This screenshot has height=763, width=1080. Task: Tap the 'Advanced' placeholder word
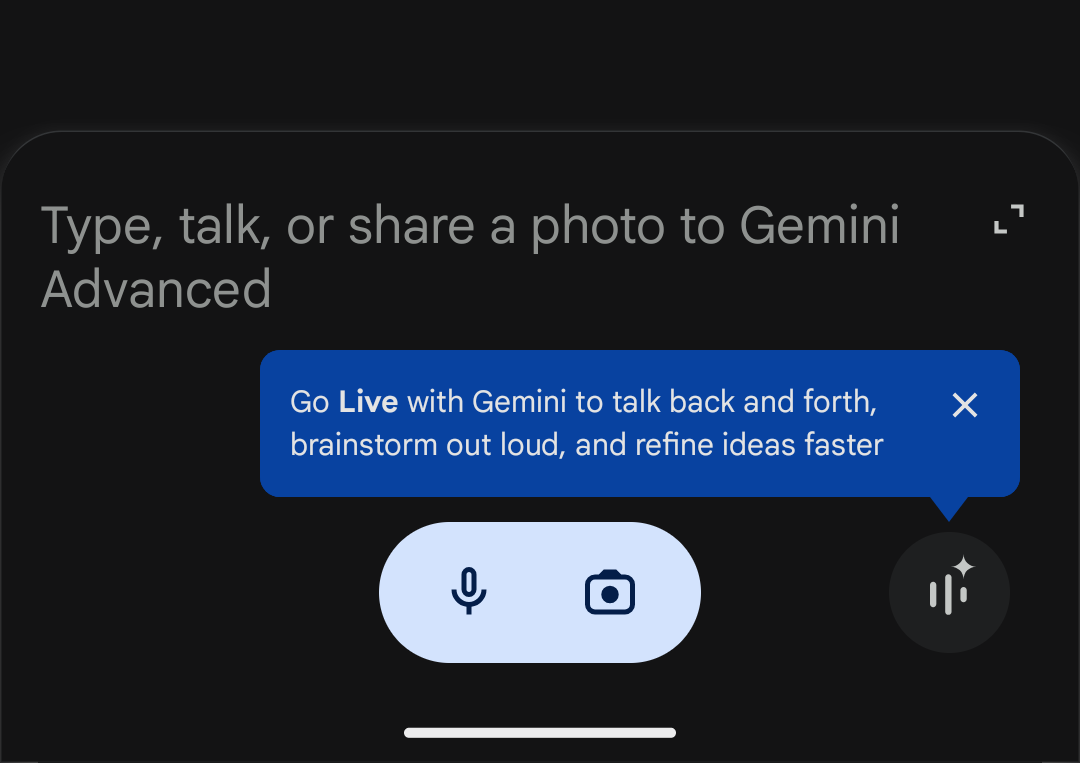156,289
